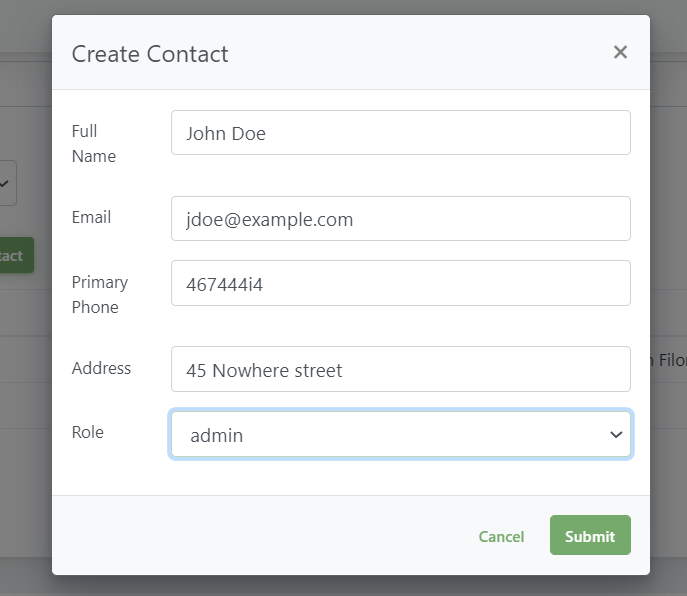Click the Email label
This screenshot has width=687, height=596.
point(91,217)
